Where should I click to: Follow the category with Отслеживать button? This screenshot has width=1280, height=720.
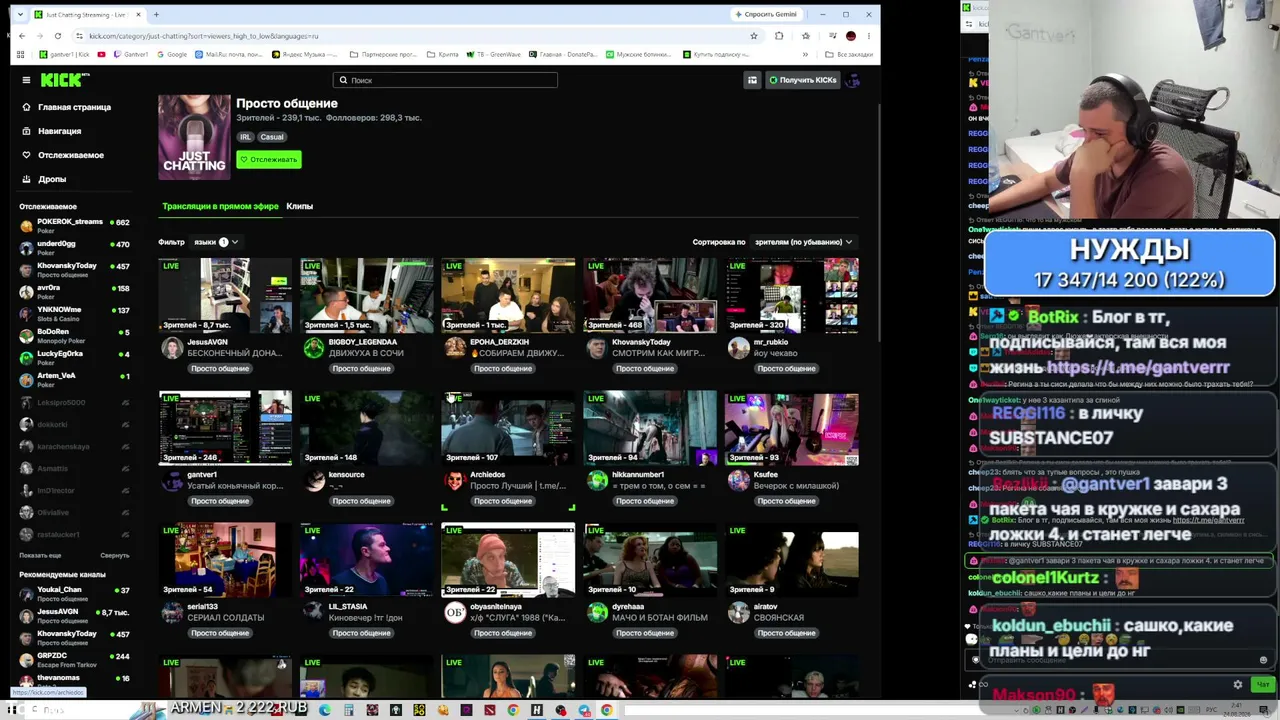268,159
